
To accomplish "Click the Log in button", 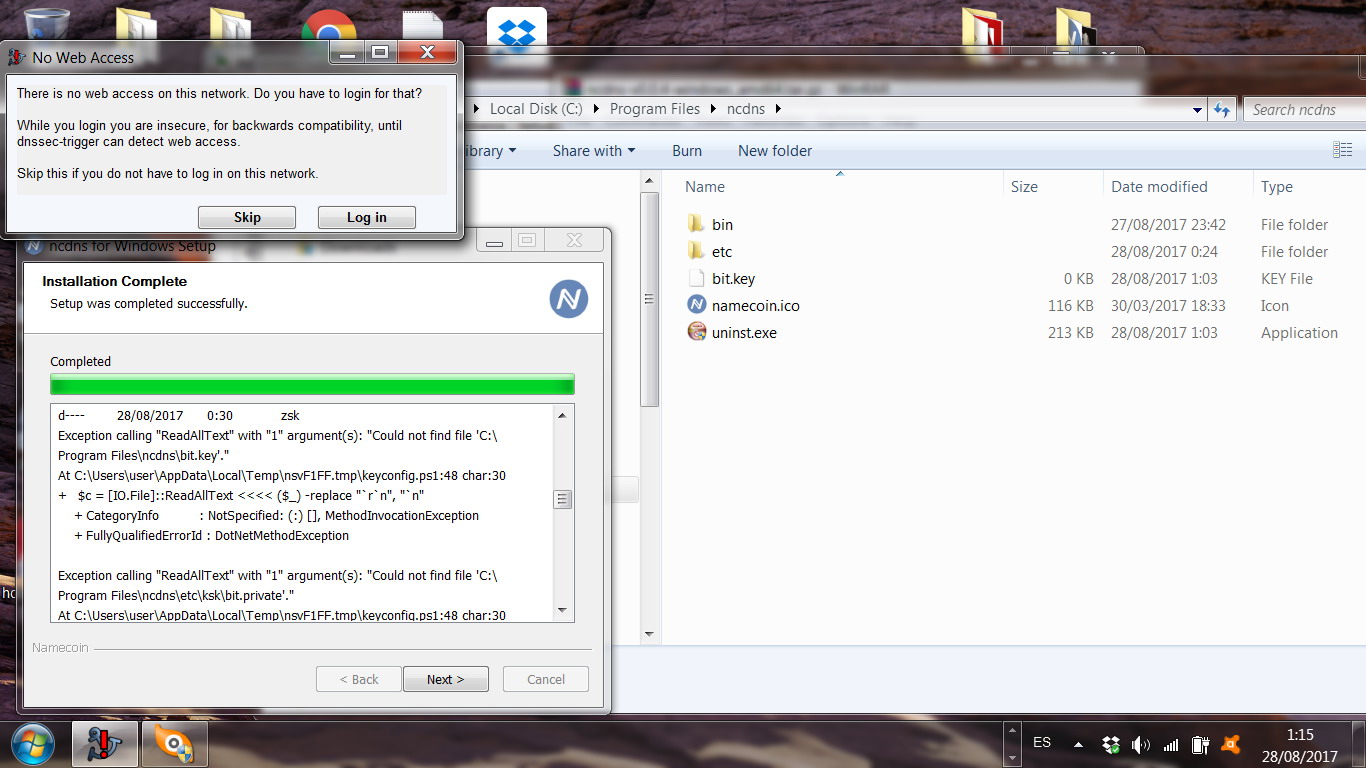I will 366,217.
